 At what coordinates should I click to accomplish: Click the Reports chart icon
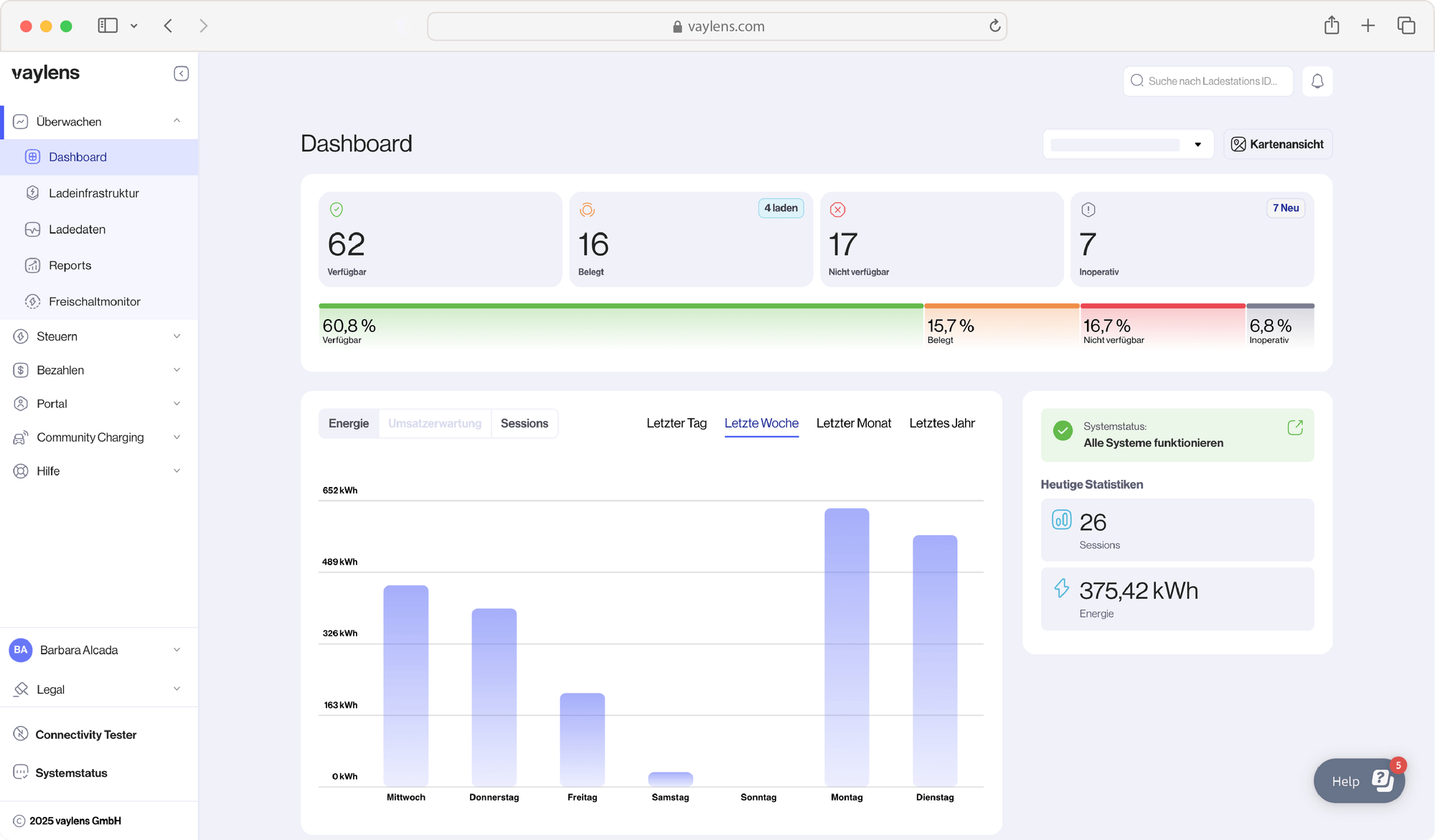32,265
